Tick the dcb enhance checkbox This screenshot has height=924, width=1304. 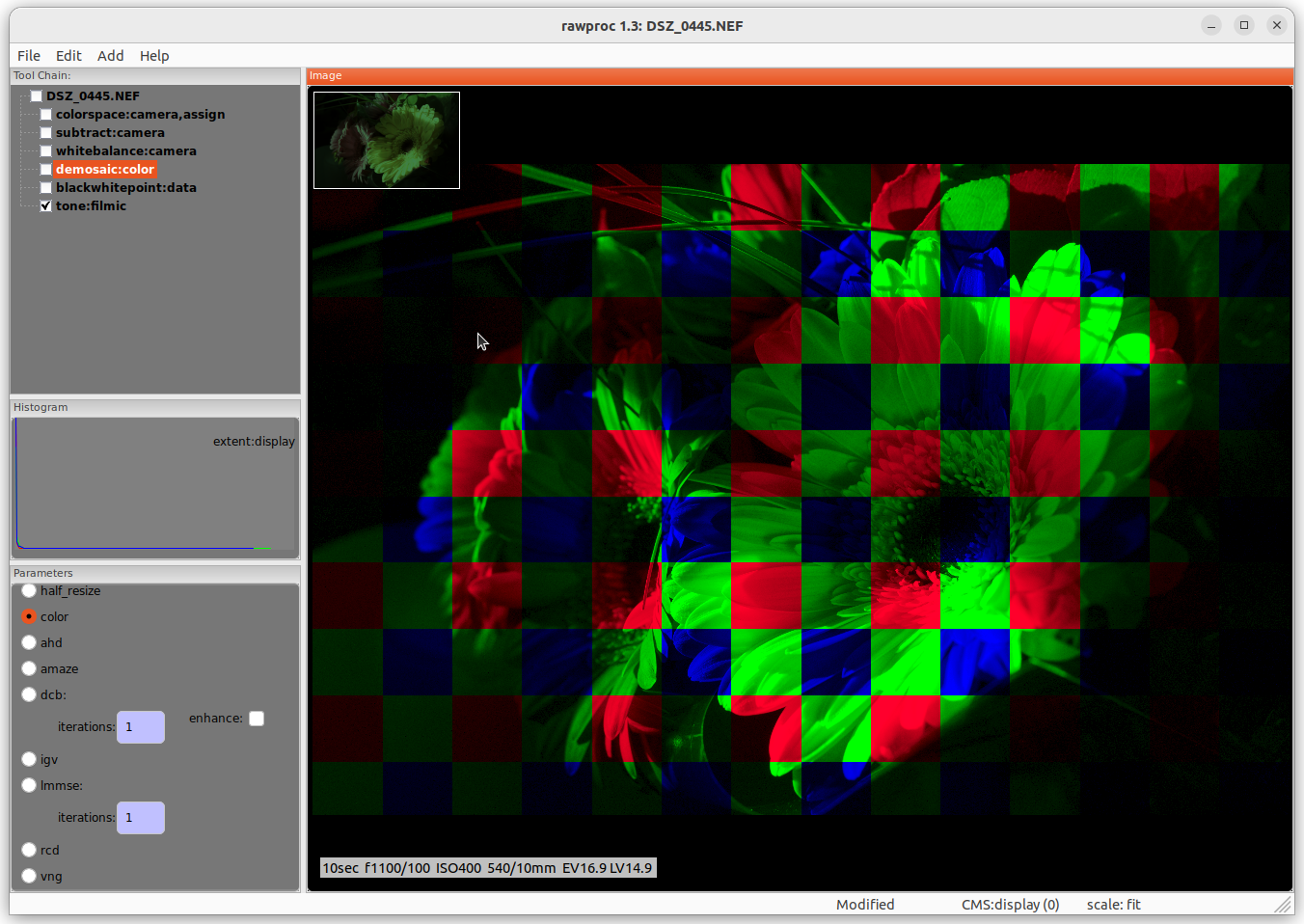point(257,719)
